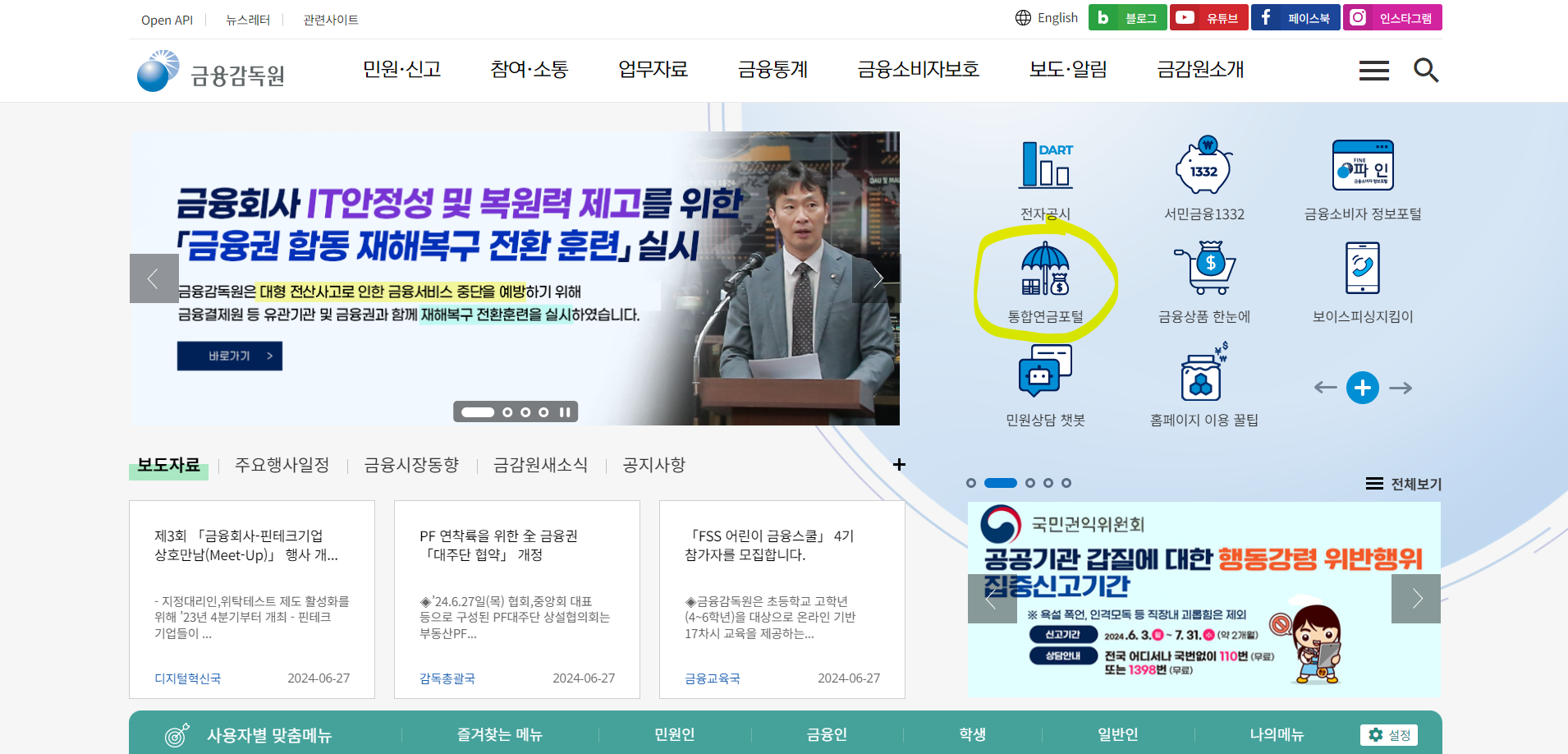
Task: Click the 사용자별 맞춤메뉴 target icon
Action: 177,735
